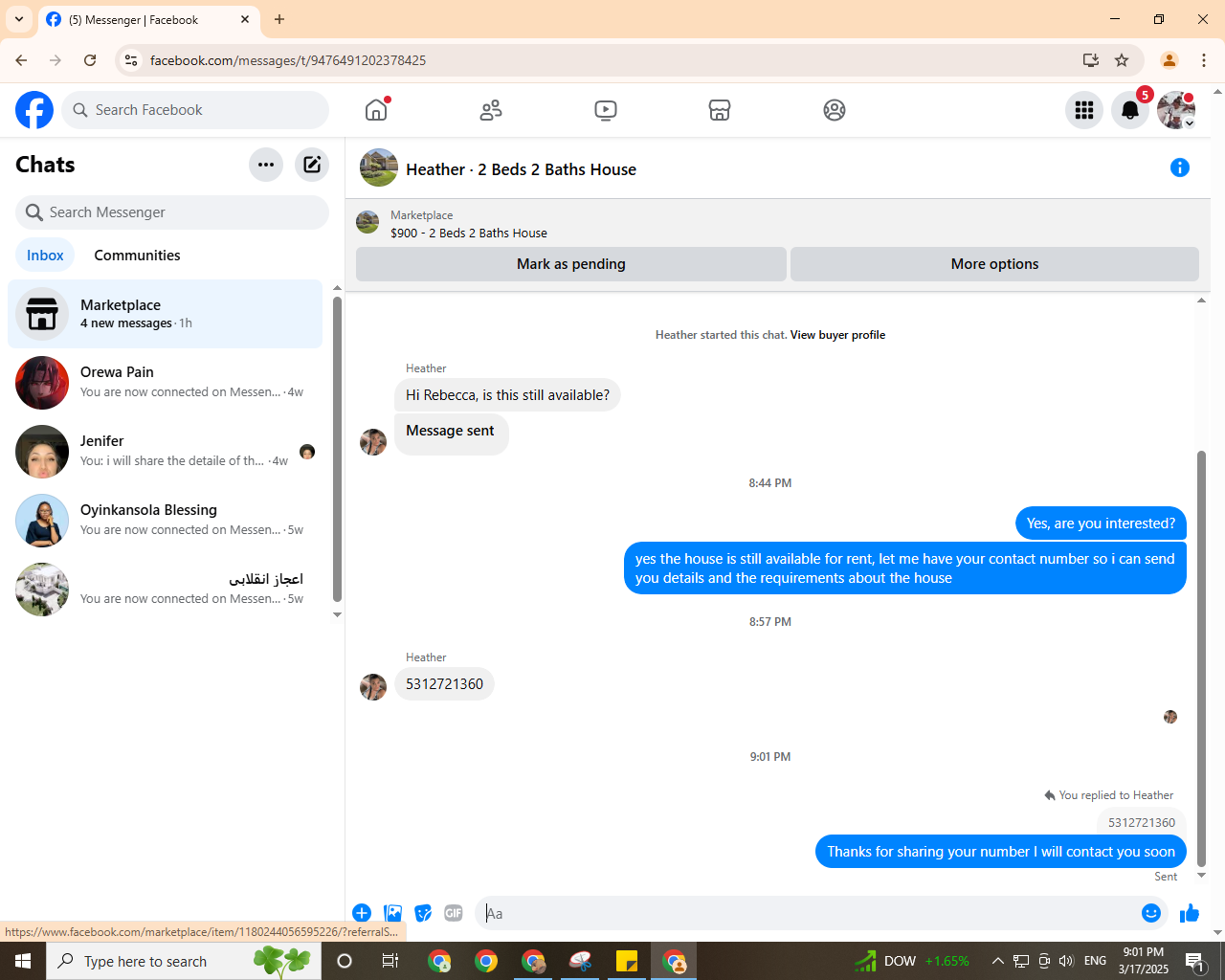Go to the Home feed icon
The width and height of the screenshot is (1225, 980).
click(376, 110)
